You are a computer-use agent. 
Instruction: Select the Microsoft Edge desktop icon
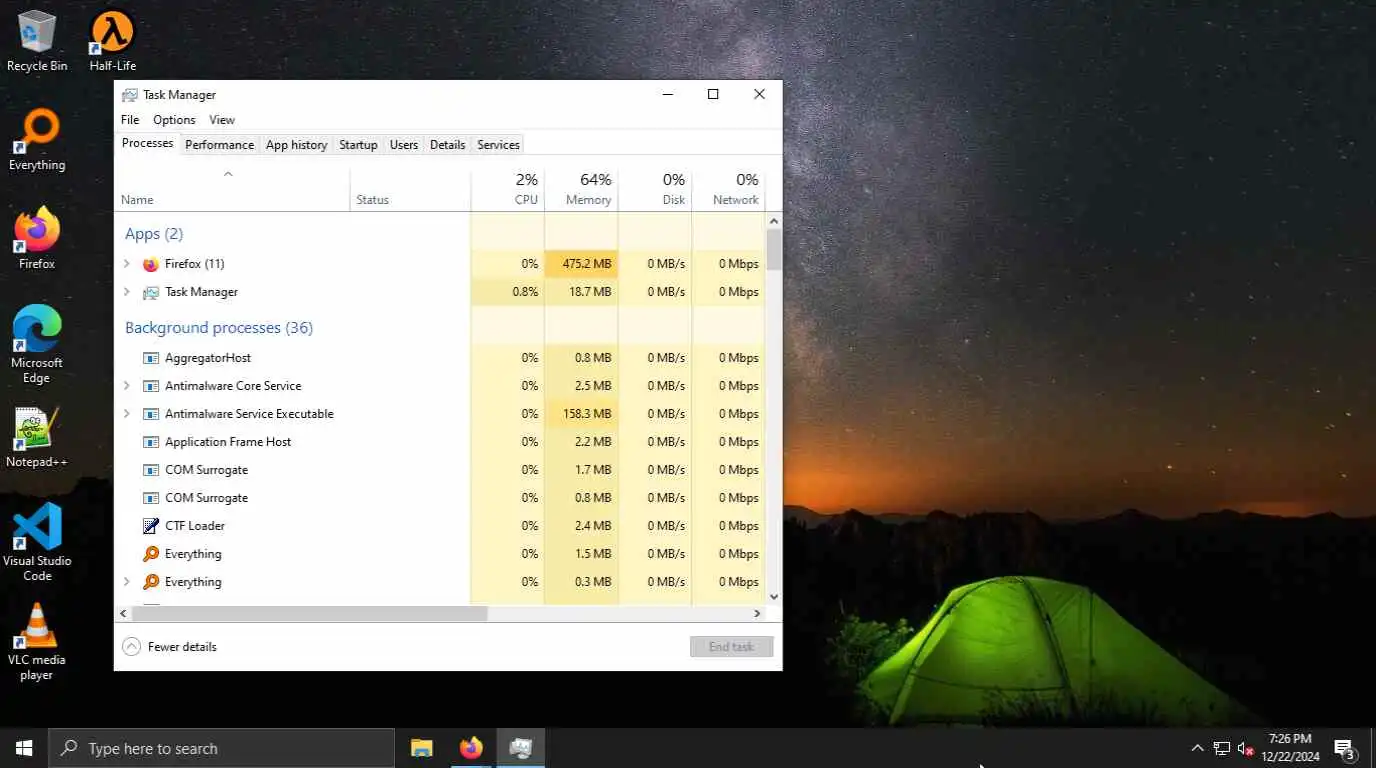click(x=37, y=345)
